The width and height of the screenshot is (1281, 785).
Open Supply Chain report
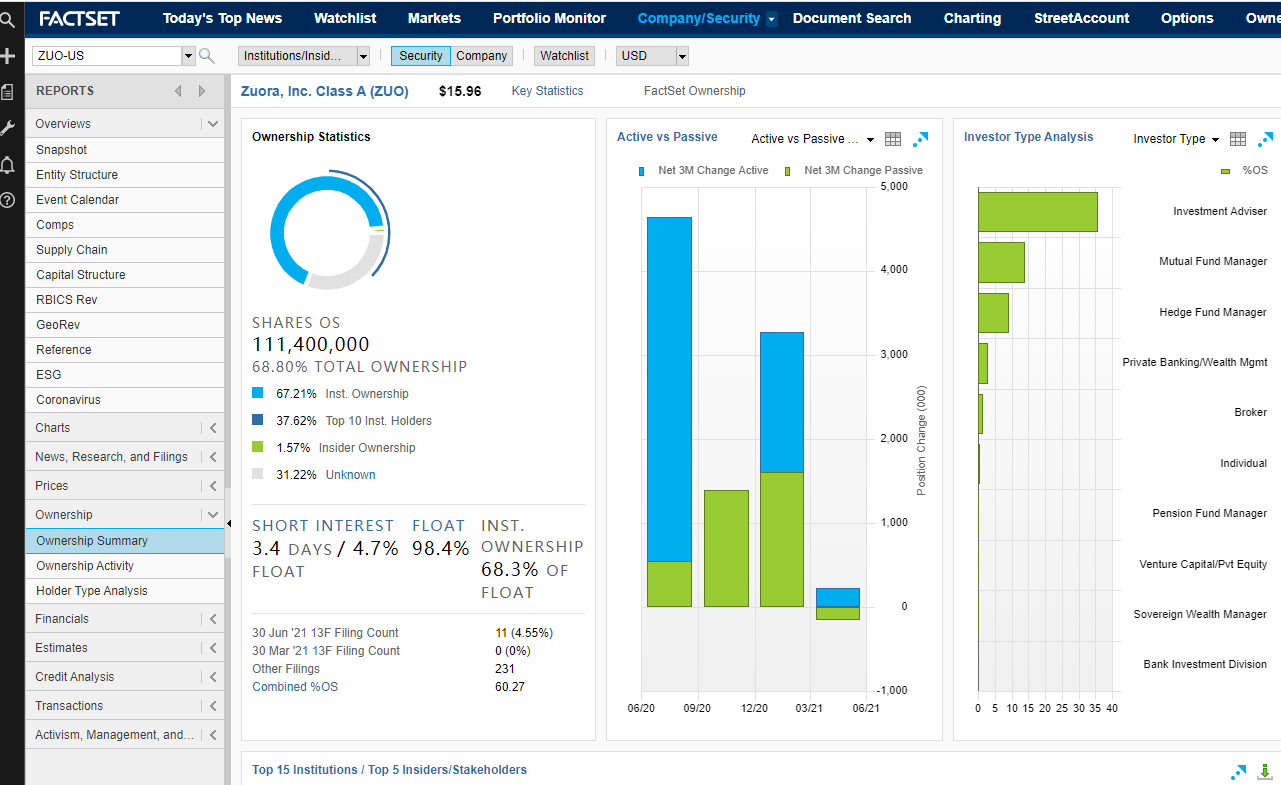tap(125, 250)
